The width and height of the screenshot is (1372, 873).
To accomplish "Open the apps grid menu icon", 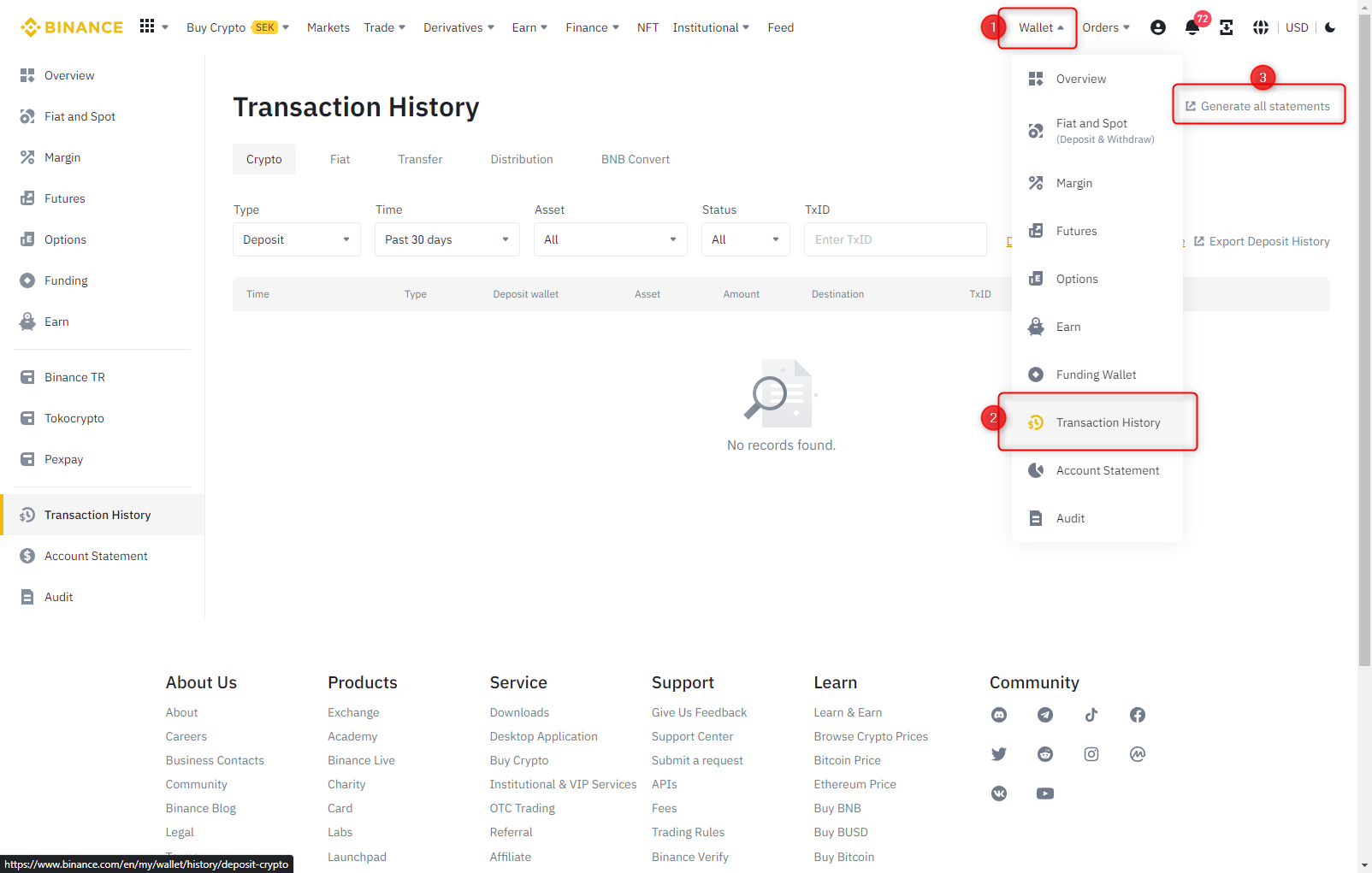I will [147, 27].
